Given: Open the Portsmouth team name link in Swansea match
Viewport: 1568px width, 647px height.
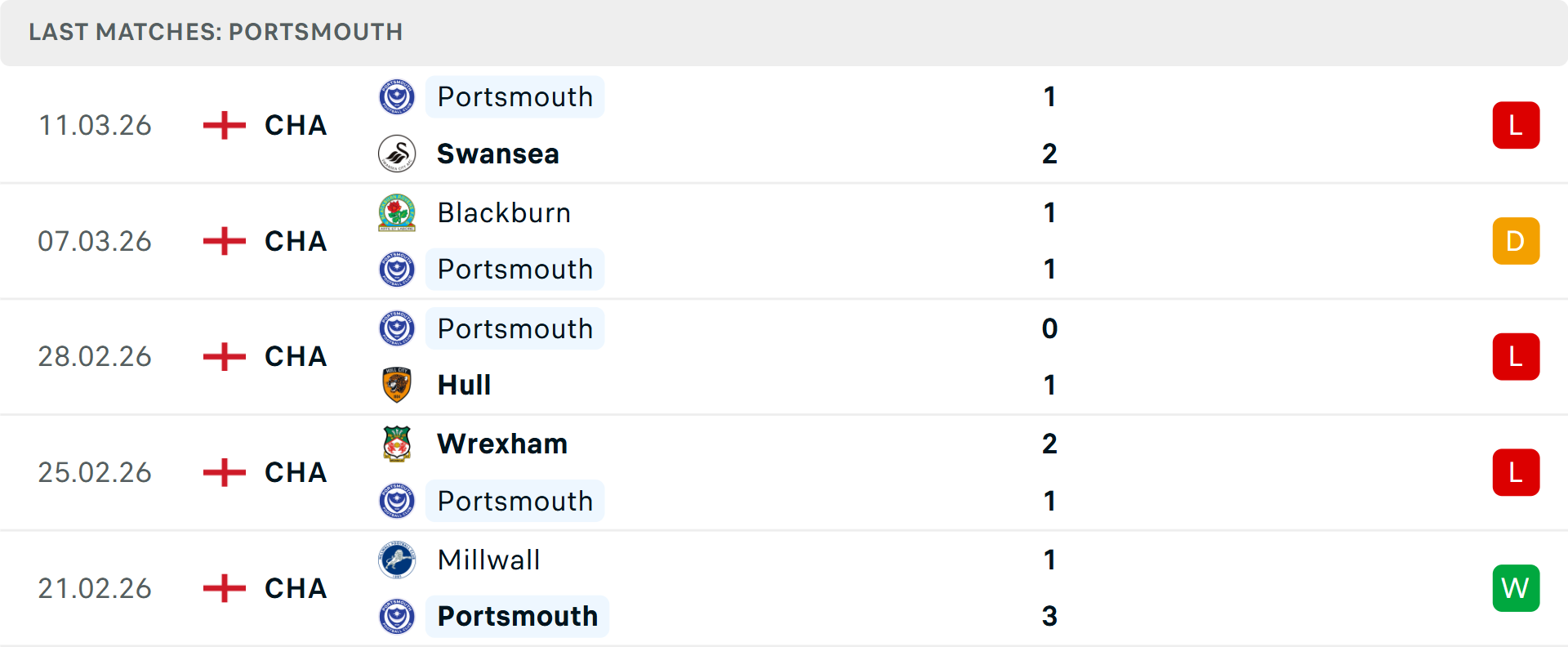Looking at the screenshot, I should (x=514, y=96).
